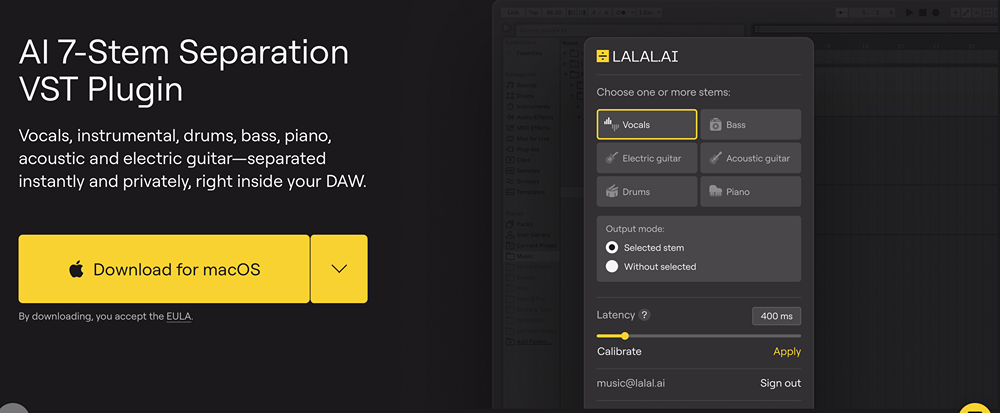
Task: Click the Play button in DAW transport
Action: 910,12
